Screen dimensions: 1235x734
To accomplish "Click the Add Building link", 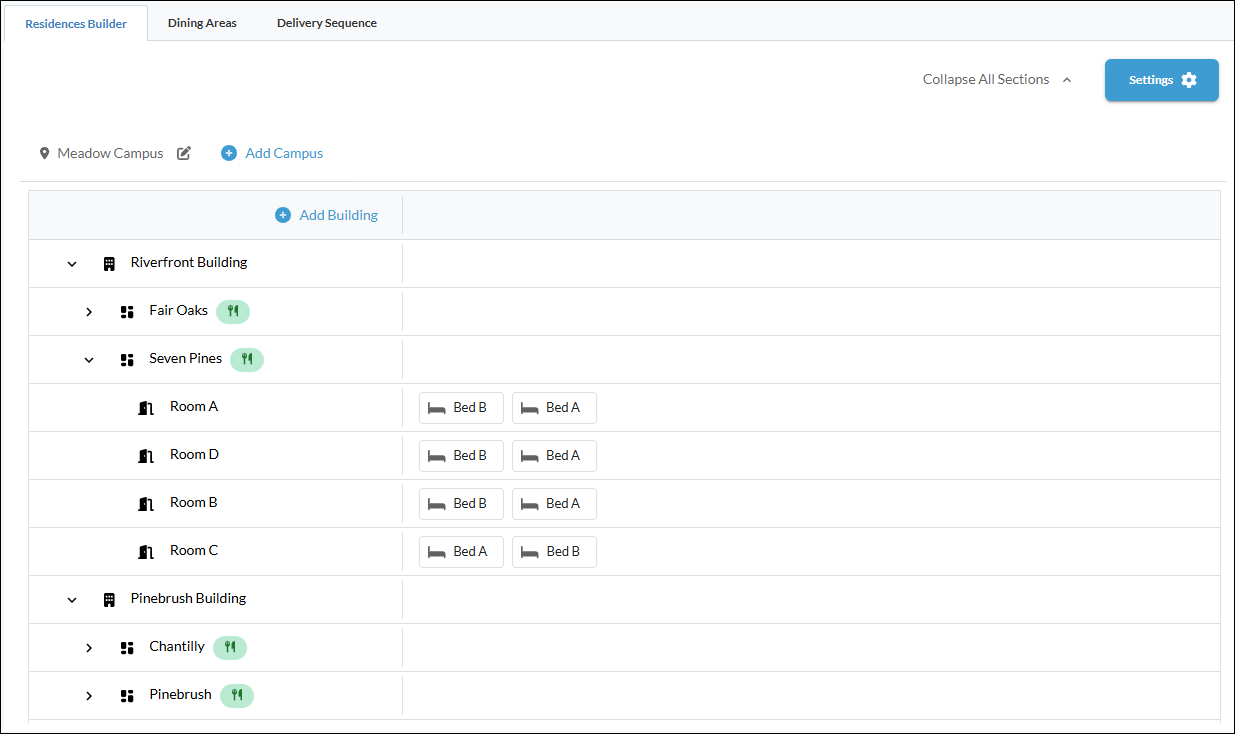I will (x=339, y=215).
